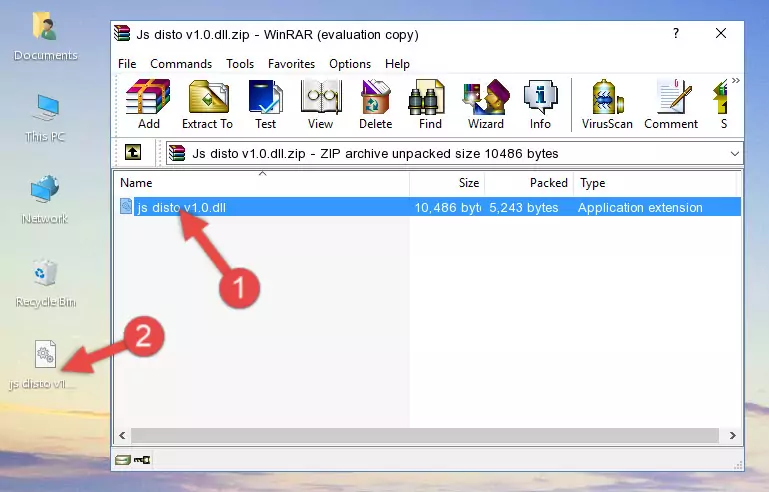This screenshot has height=492, width=769.
Task: Select the Network desktop icon
Action: coord(45,199)
